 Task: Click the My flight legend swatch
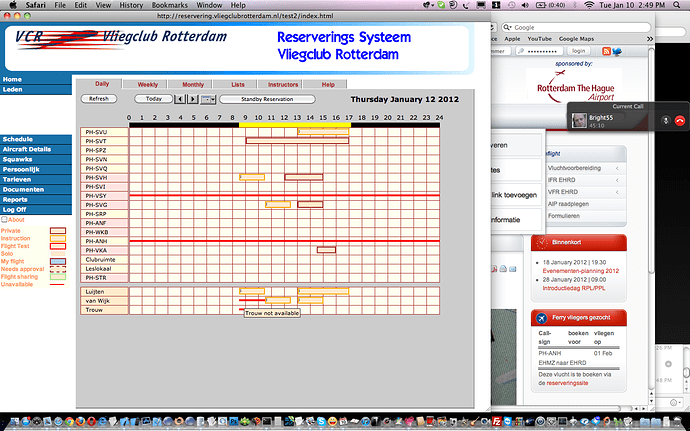[x=58, y=262]
